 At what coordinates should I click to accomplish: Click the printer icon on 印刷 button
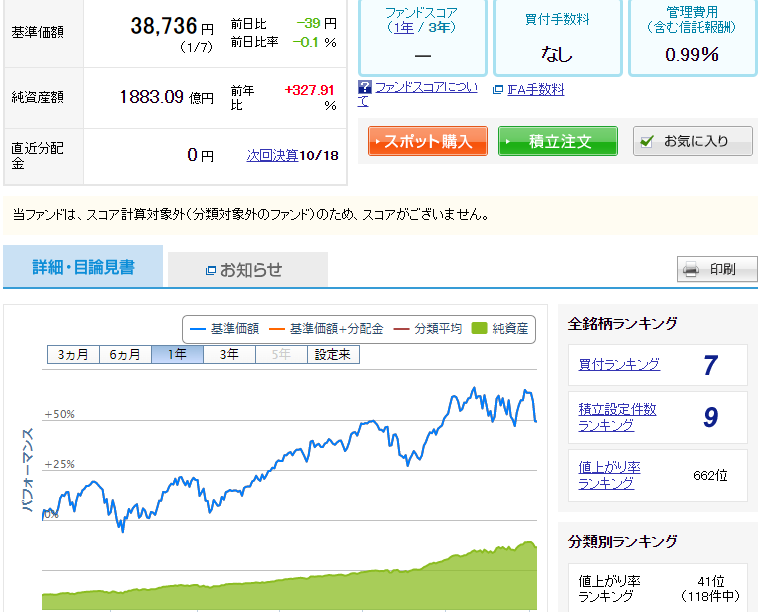coord(691,269)
